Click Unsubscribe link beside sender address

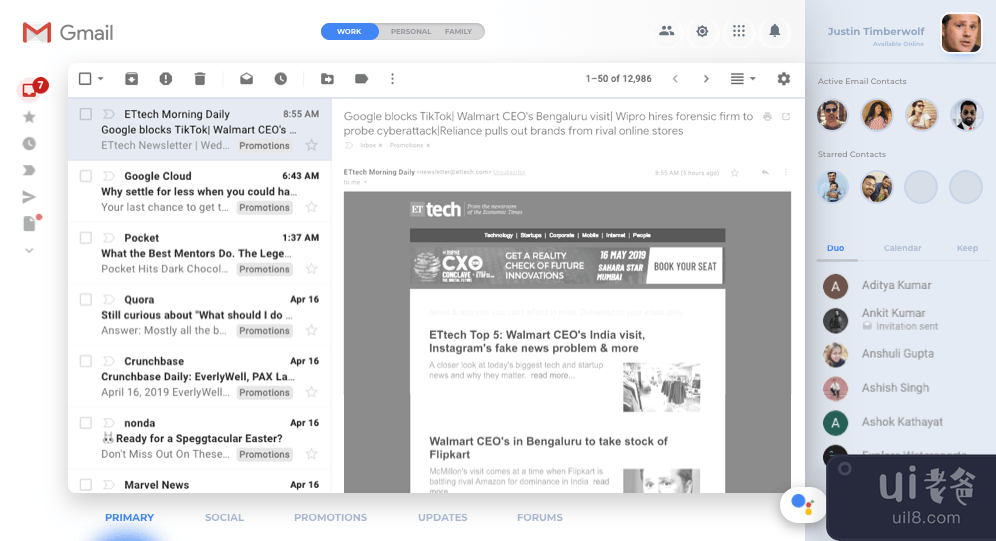tap(509, 172)
